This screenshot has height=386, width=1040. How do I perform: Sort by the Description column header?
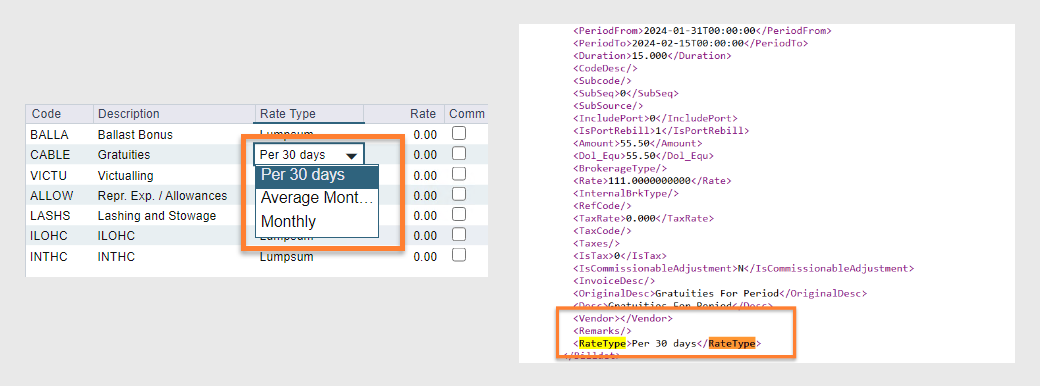tap(174, 114)
